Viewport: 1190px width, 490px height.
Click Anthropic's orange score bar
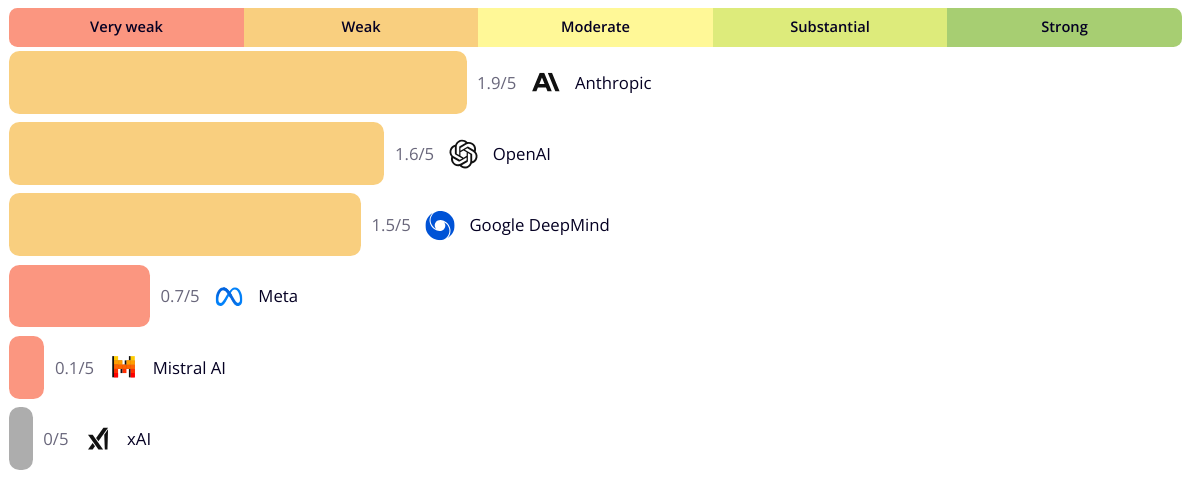[238, 83]
